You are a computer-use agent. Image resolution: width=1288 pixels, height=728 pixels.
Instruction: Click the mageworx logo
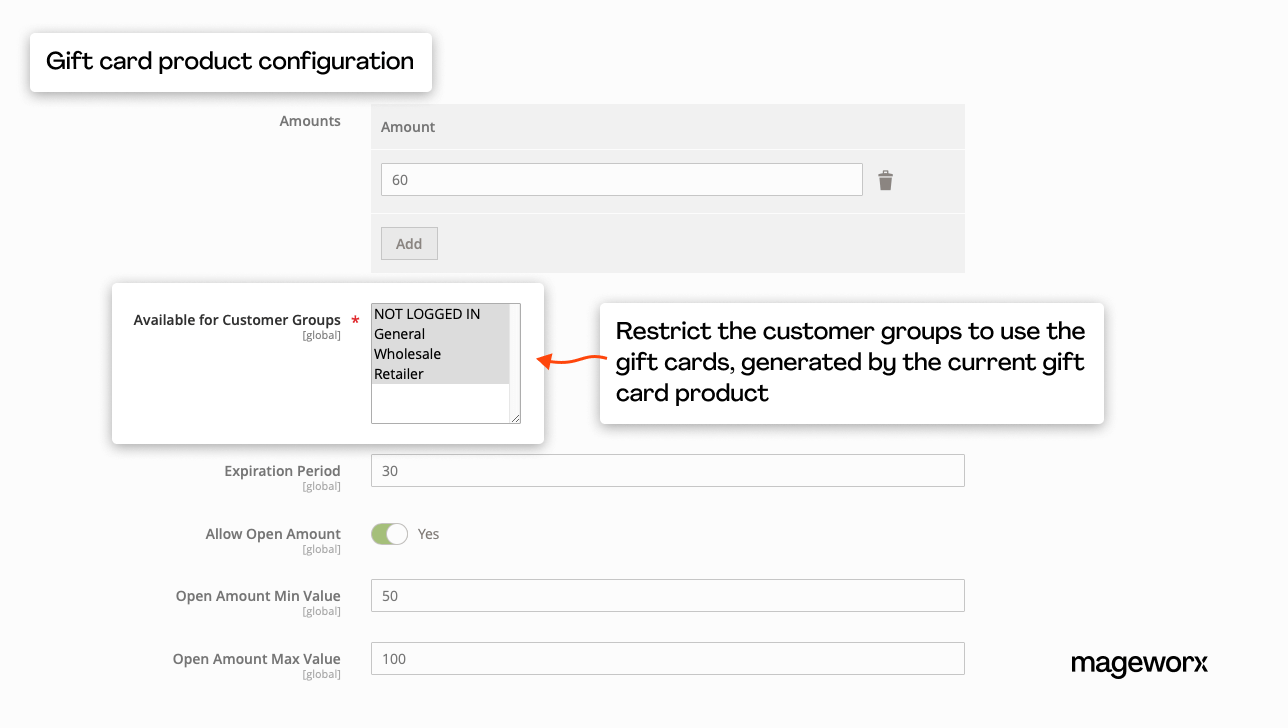[1139, 664]
